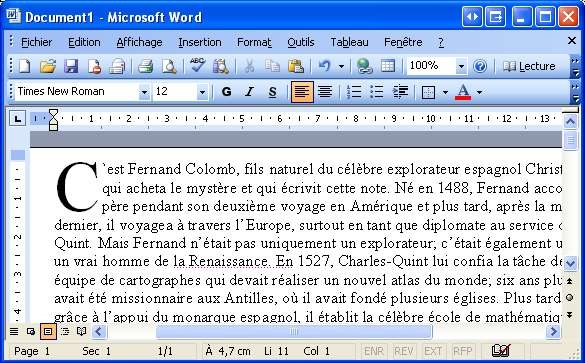Toggle underline S formatting

click(x=273, y=92)
